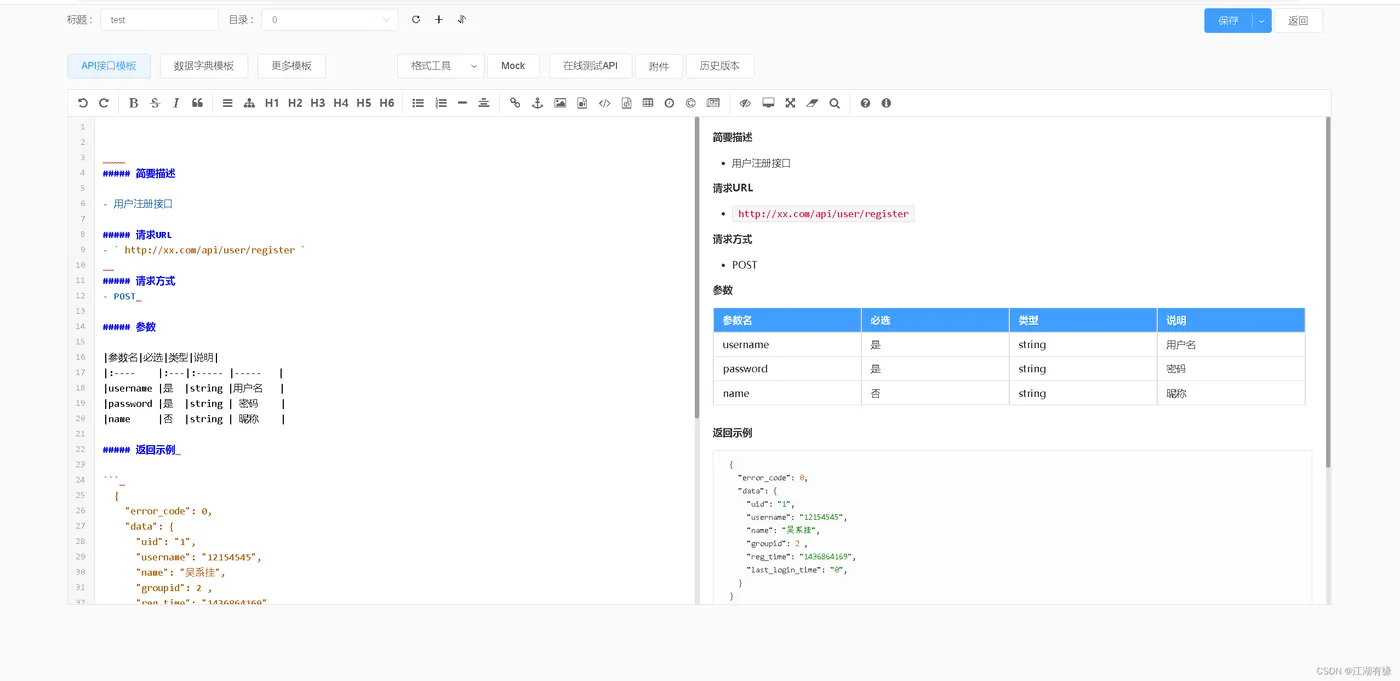The image size is (1400, 681).
Task: Click the sort icon beside plus
Action: pos(462,20)
